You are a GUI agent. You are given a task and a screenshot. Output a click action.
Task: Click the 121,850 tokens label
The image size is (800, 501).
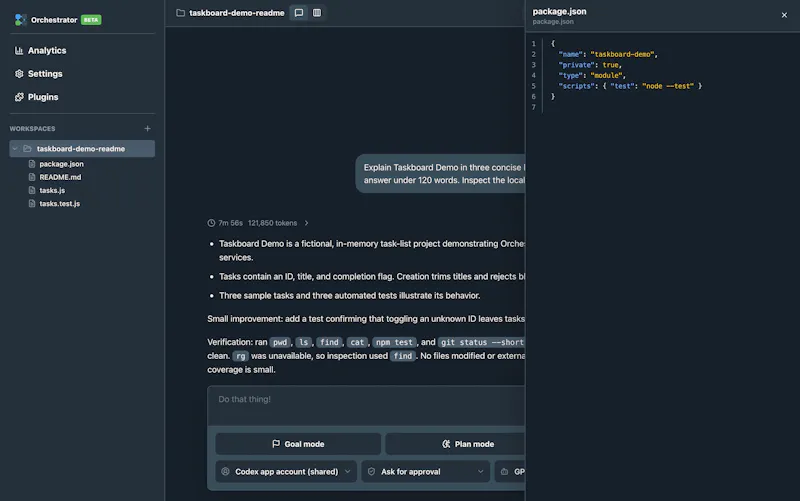click(x=272, y=223)
